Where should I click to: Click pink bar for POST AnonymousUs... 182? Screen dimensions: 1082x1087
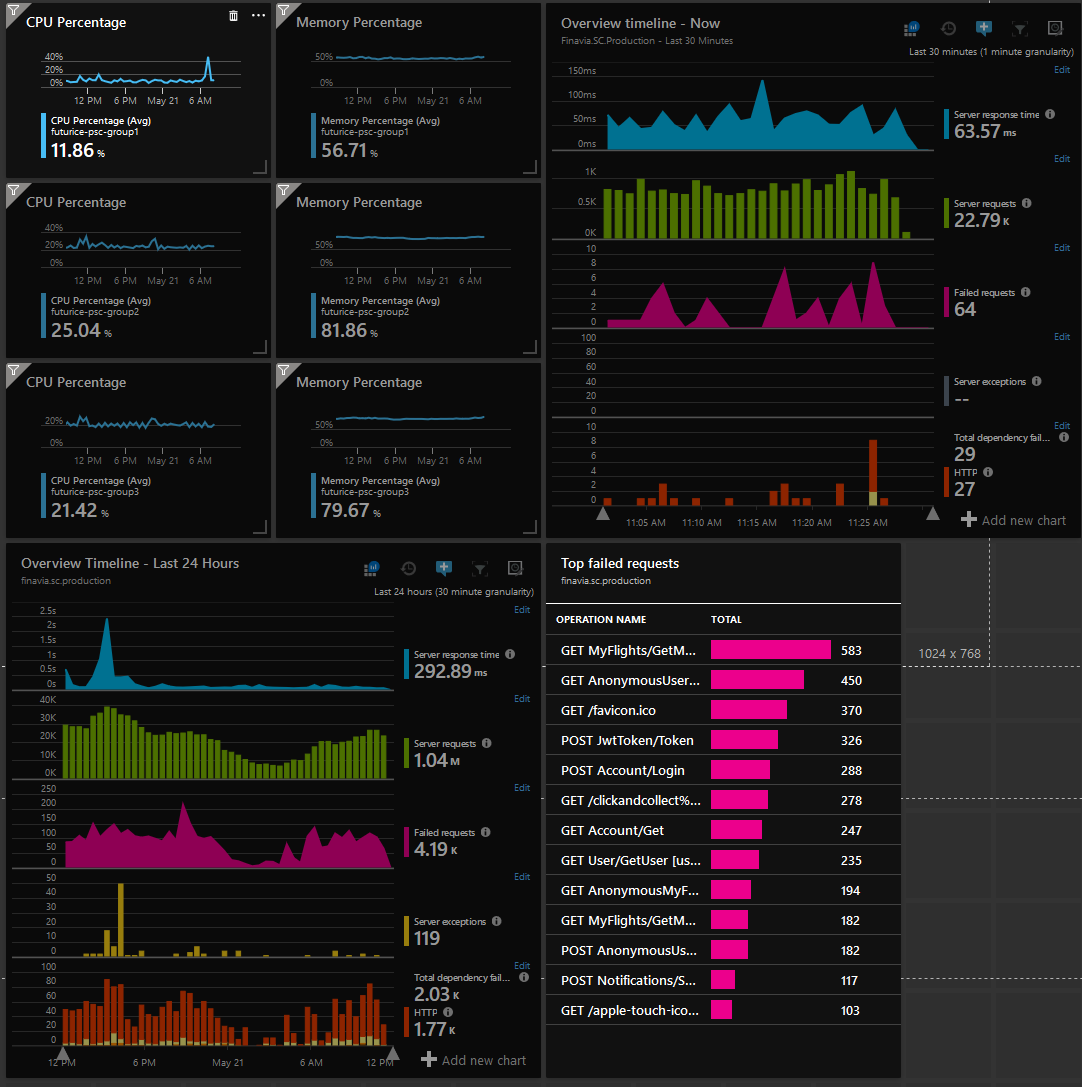[729, 950]
